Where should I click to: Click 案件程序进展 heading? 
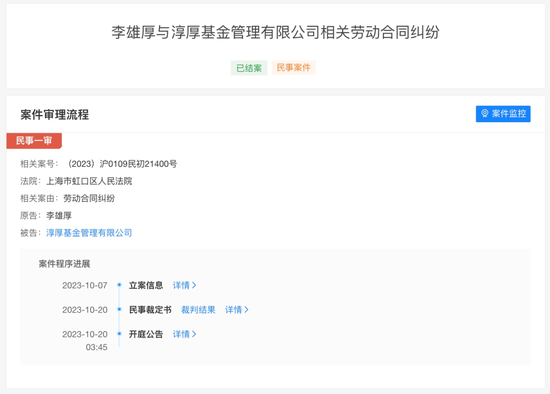(x=64, y=264)
